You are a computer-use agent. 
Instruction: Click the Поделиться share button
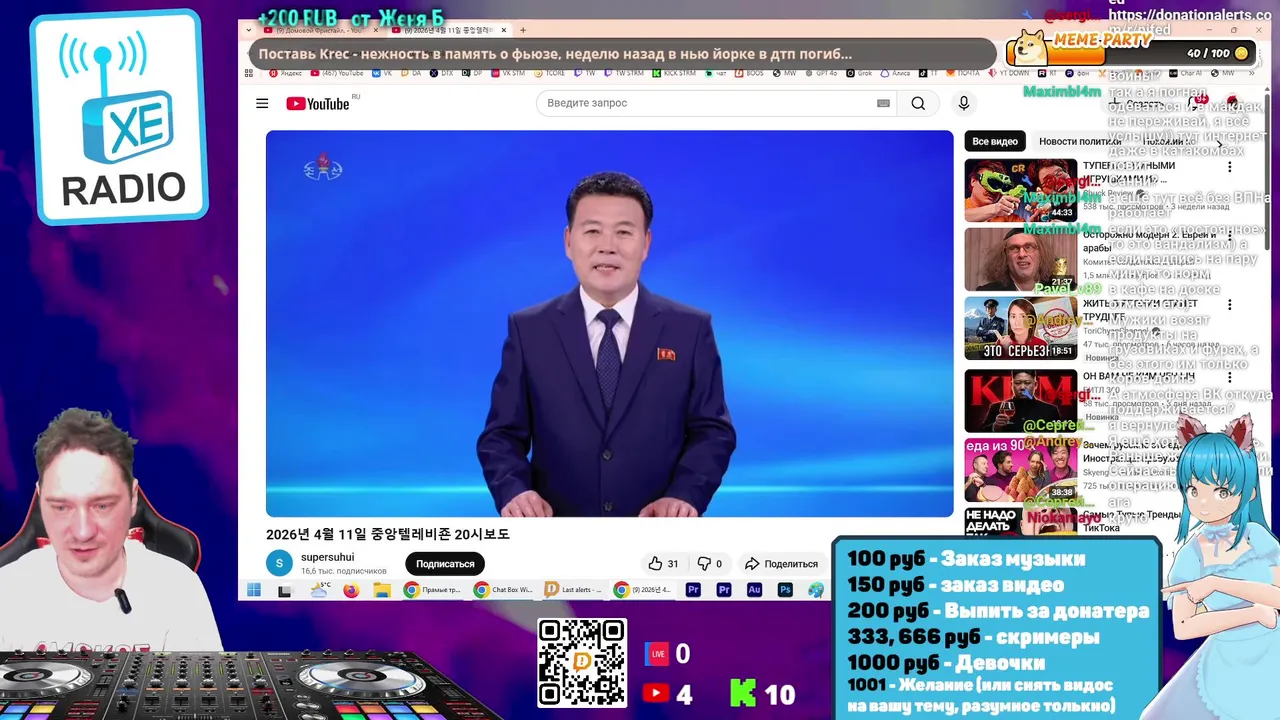click(x=782, y=564)
